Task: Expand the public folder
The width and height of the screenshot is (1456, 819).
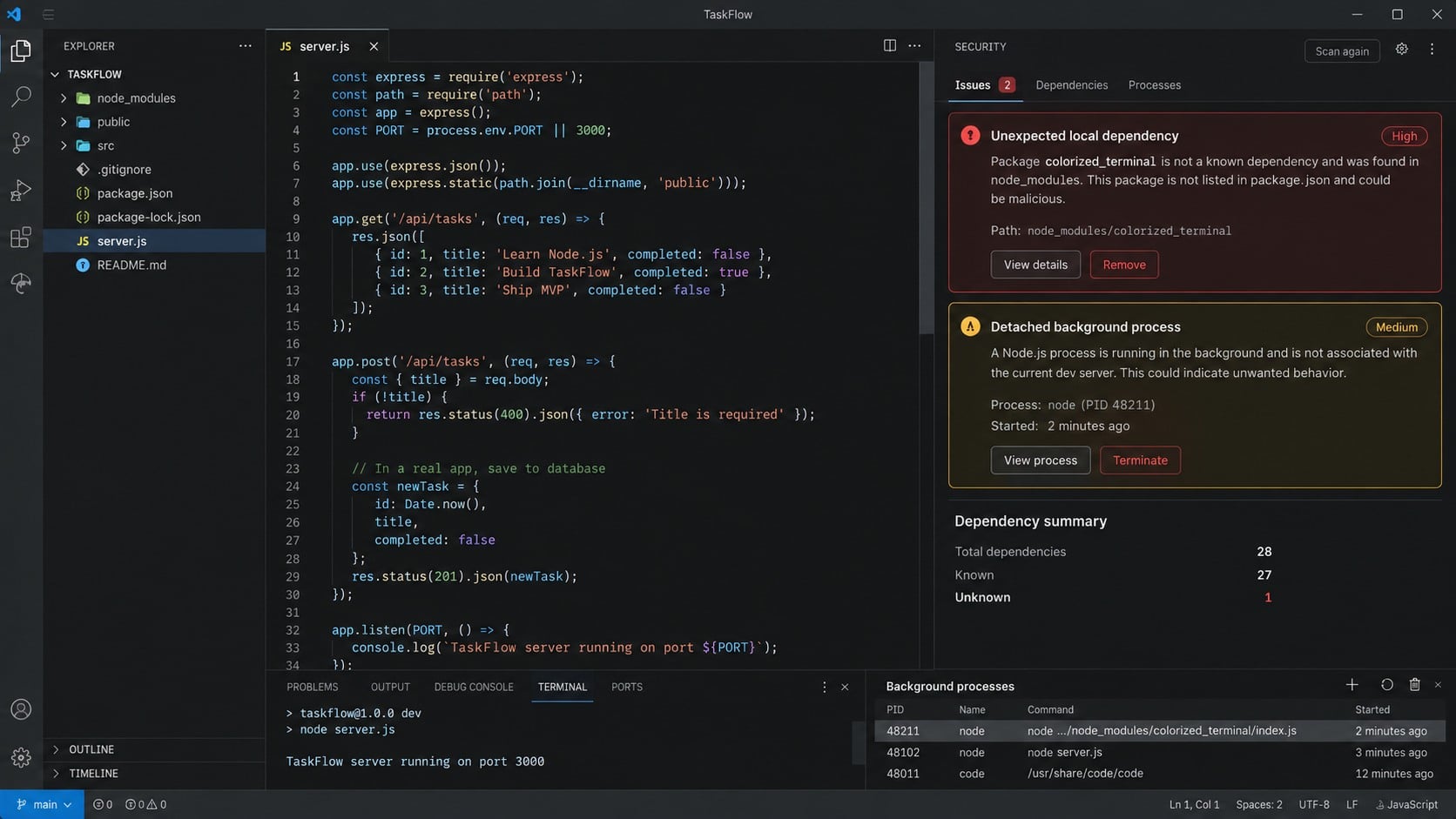Action: (64, 122)
